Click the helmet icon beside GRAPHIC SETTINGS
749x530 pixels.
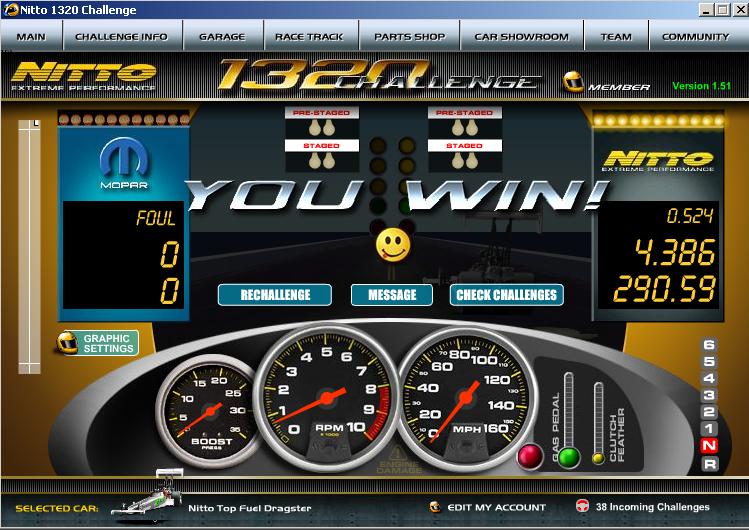(x=67, y=342)
